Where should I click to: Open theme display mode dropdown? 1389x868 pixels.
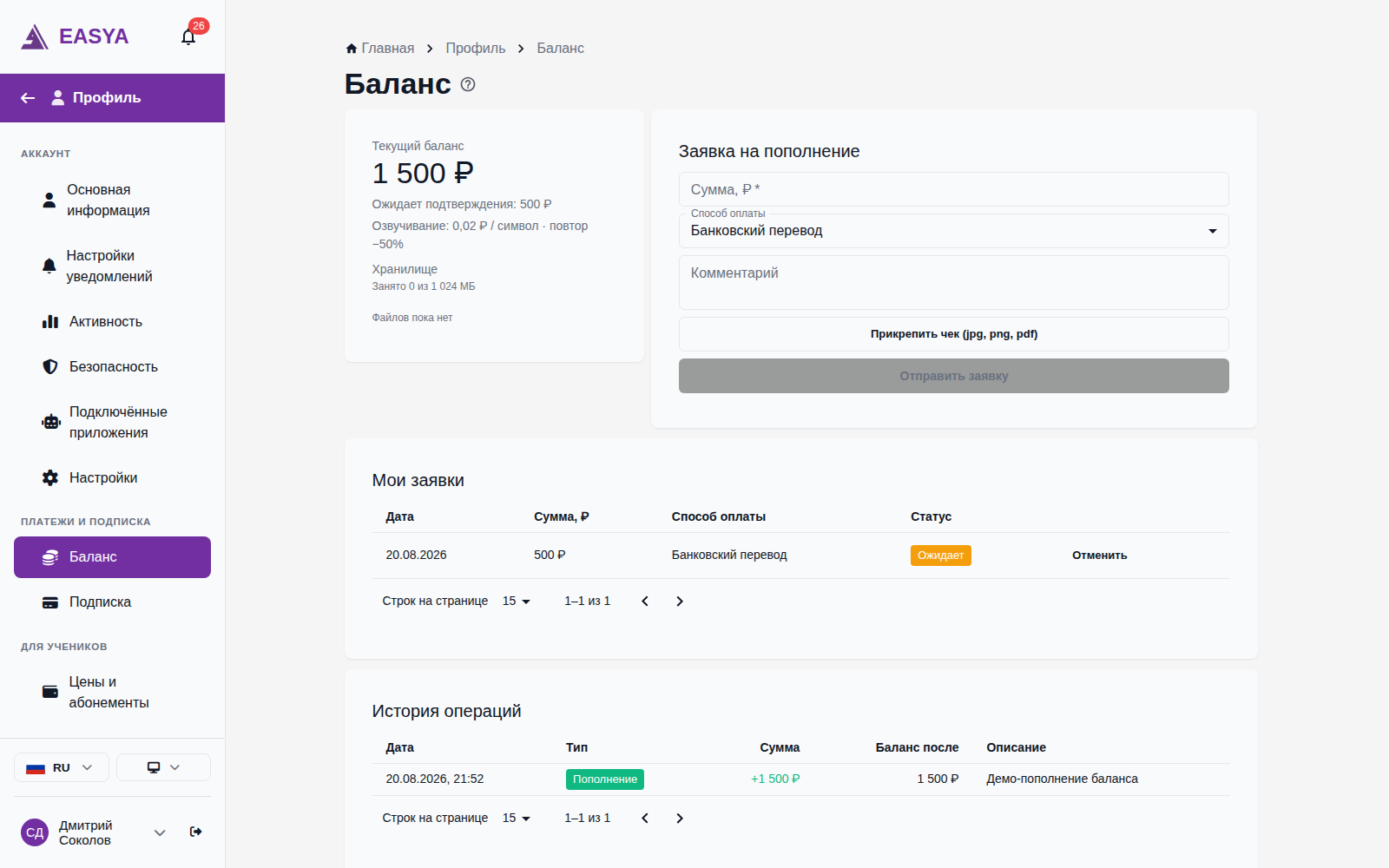[x=163, y=767]
